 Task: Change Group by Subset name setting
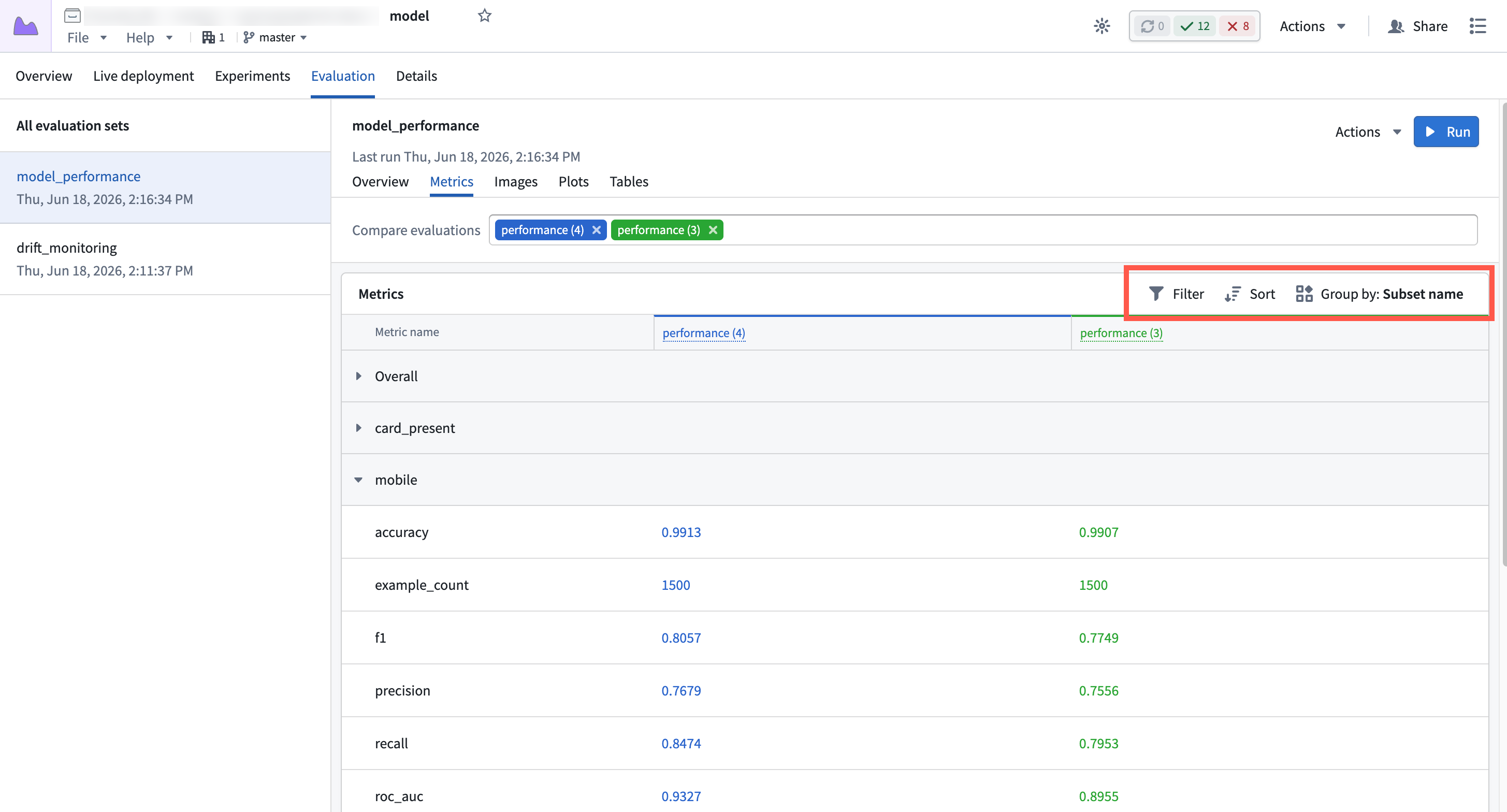(x=1379, y=294)
